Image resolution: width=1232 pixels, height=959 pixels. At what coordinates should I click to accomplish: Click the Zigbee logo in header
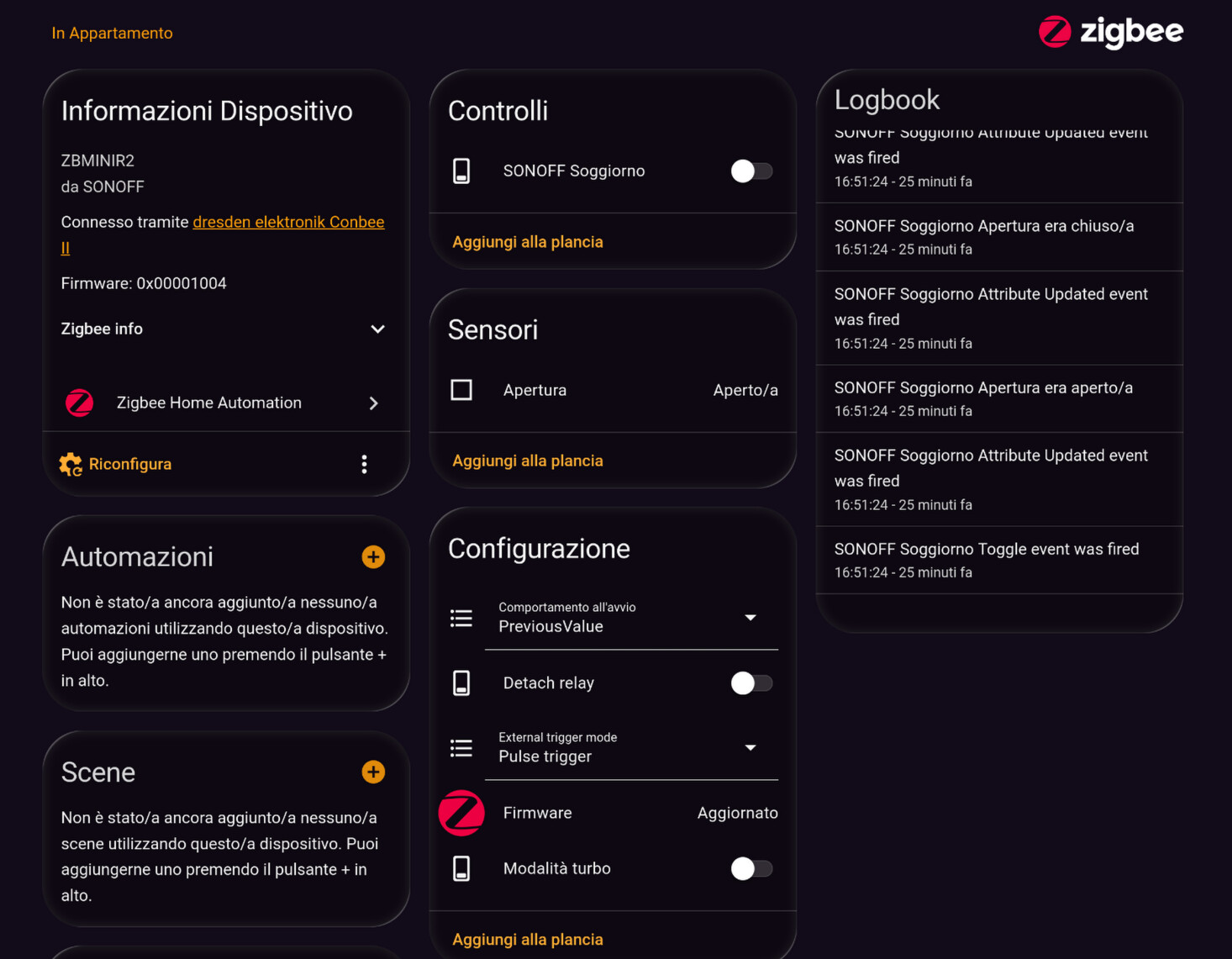click(1110, 33)
